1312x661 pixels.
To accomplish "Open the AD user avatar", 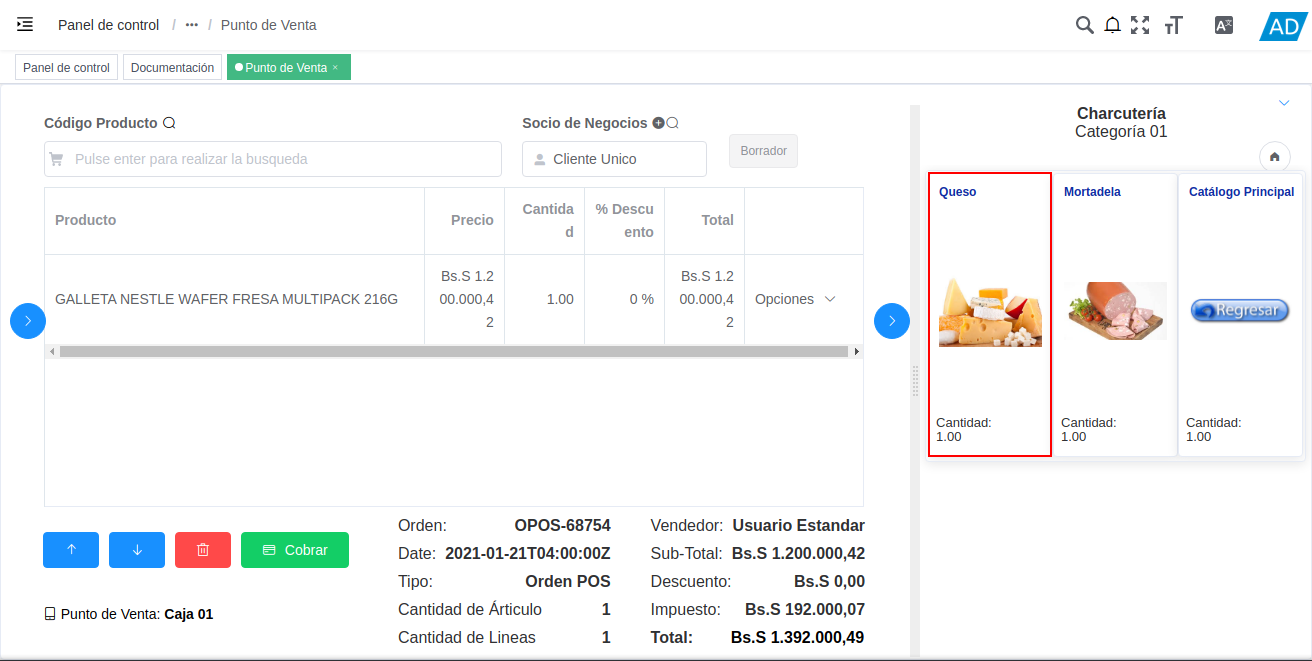I will [x=1282, y=26].
